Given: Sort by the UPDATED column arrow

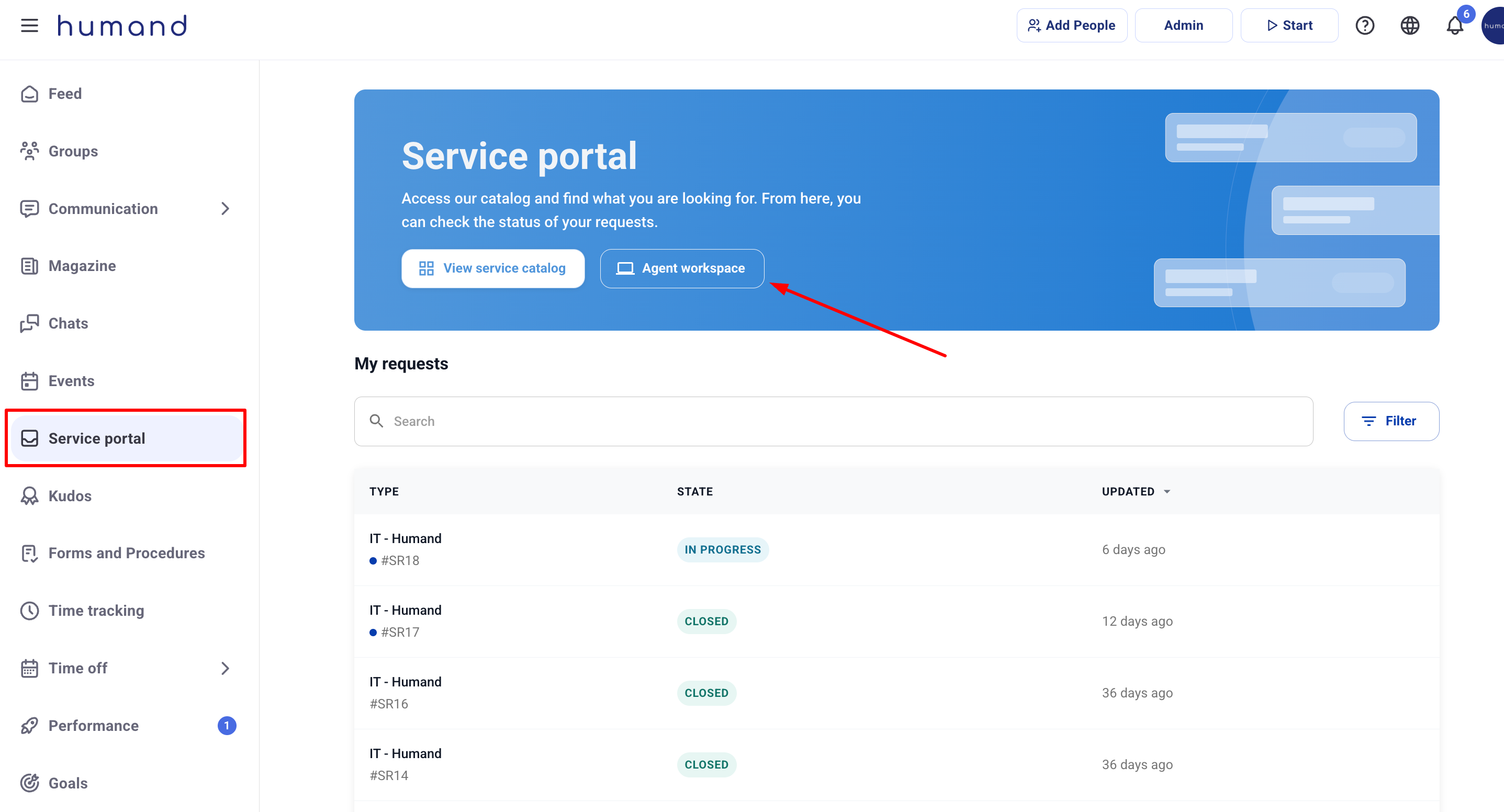Looking at the screenshot, I should point(1166,491).
